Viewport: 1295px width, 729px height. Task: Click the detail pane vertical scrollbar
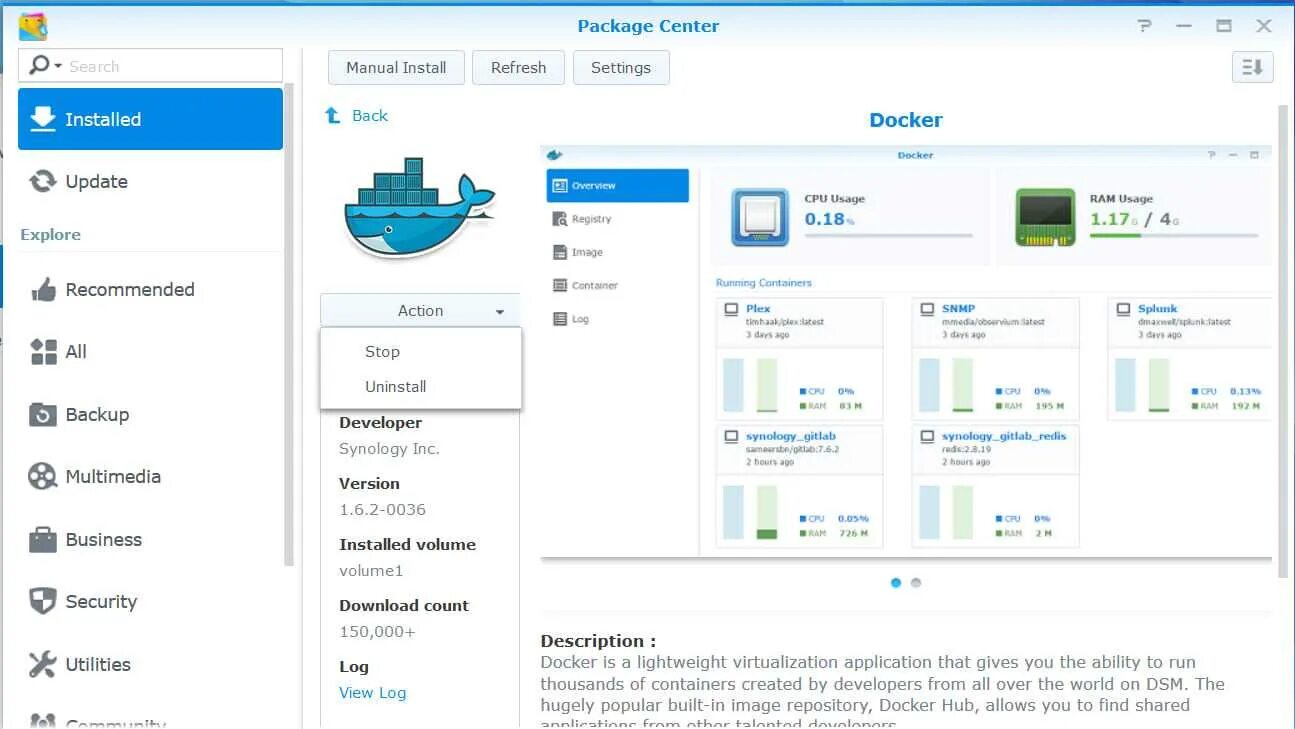tap(1284, 340)
